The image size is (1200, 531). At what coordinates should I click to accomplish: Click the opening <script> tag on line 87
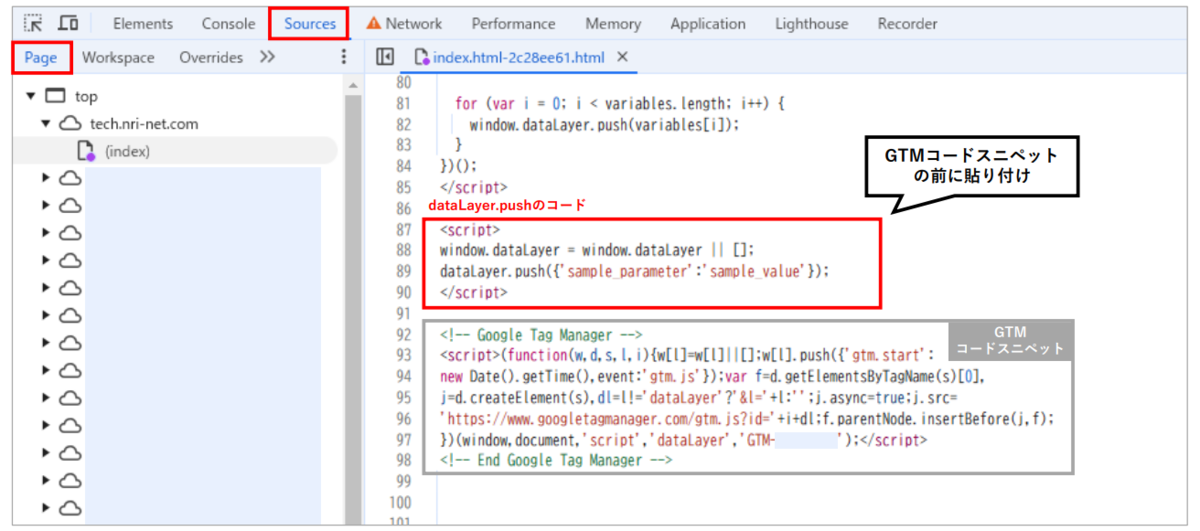[x=470, y=229]
